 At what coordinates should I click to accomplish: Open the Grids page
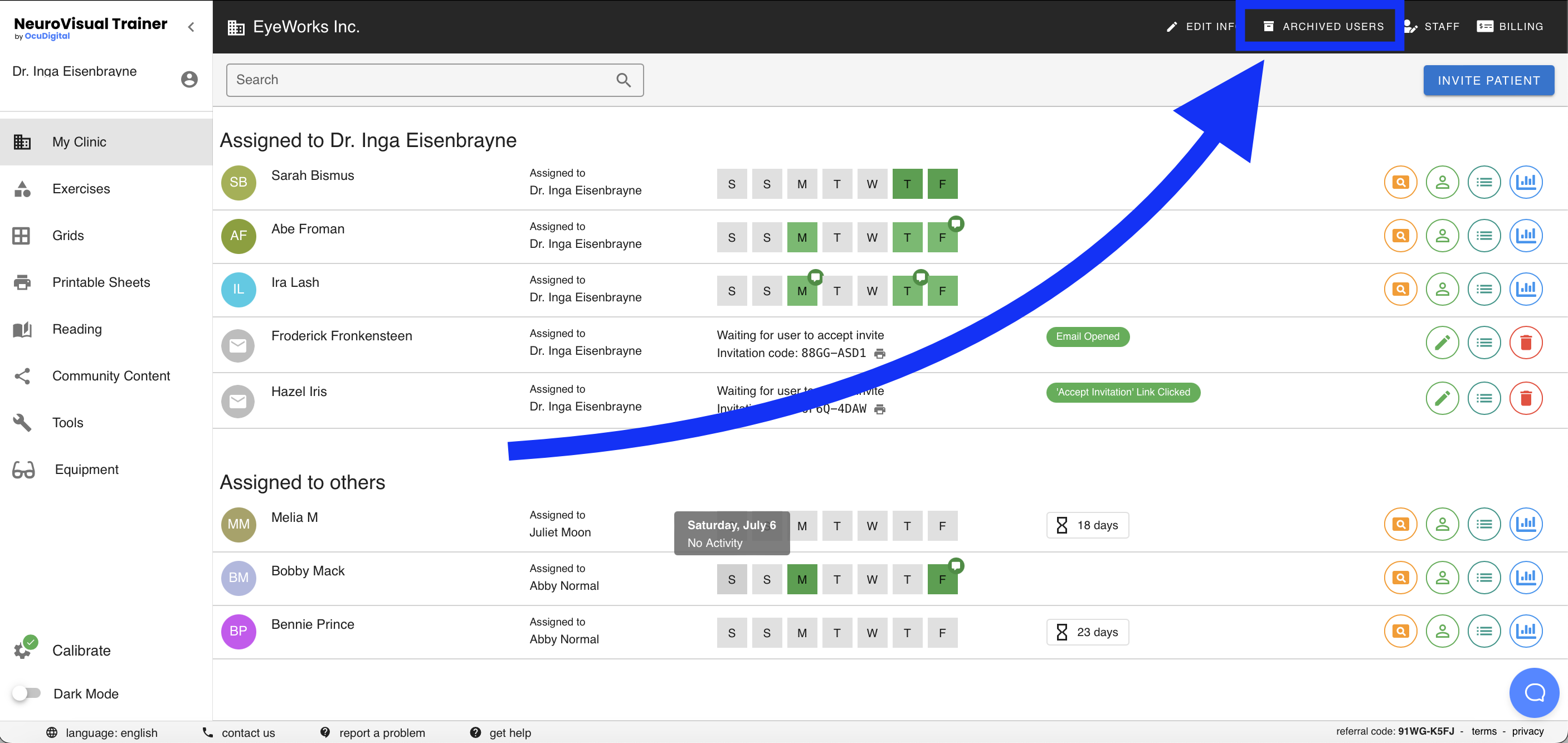[106, 236]
